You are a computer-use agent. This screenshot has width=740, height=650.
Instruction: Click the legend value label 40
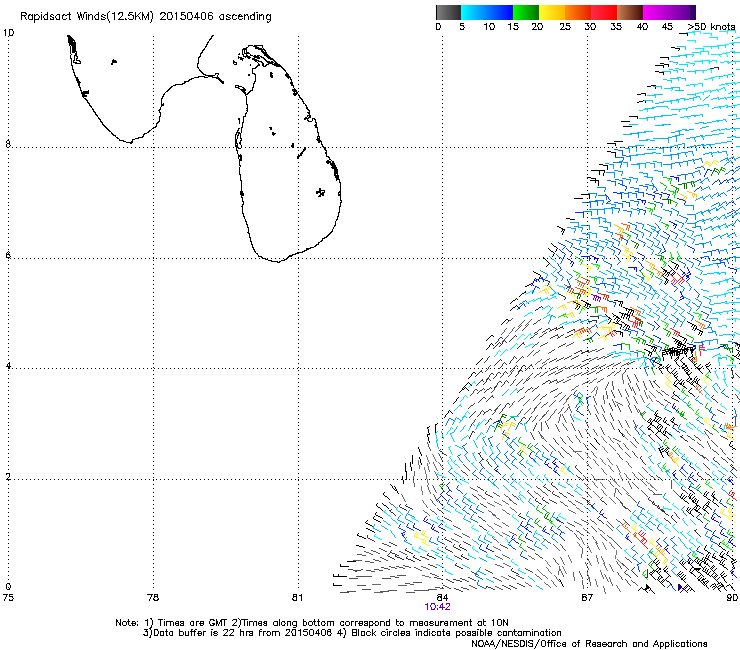pos(642,27)
